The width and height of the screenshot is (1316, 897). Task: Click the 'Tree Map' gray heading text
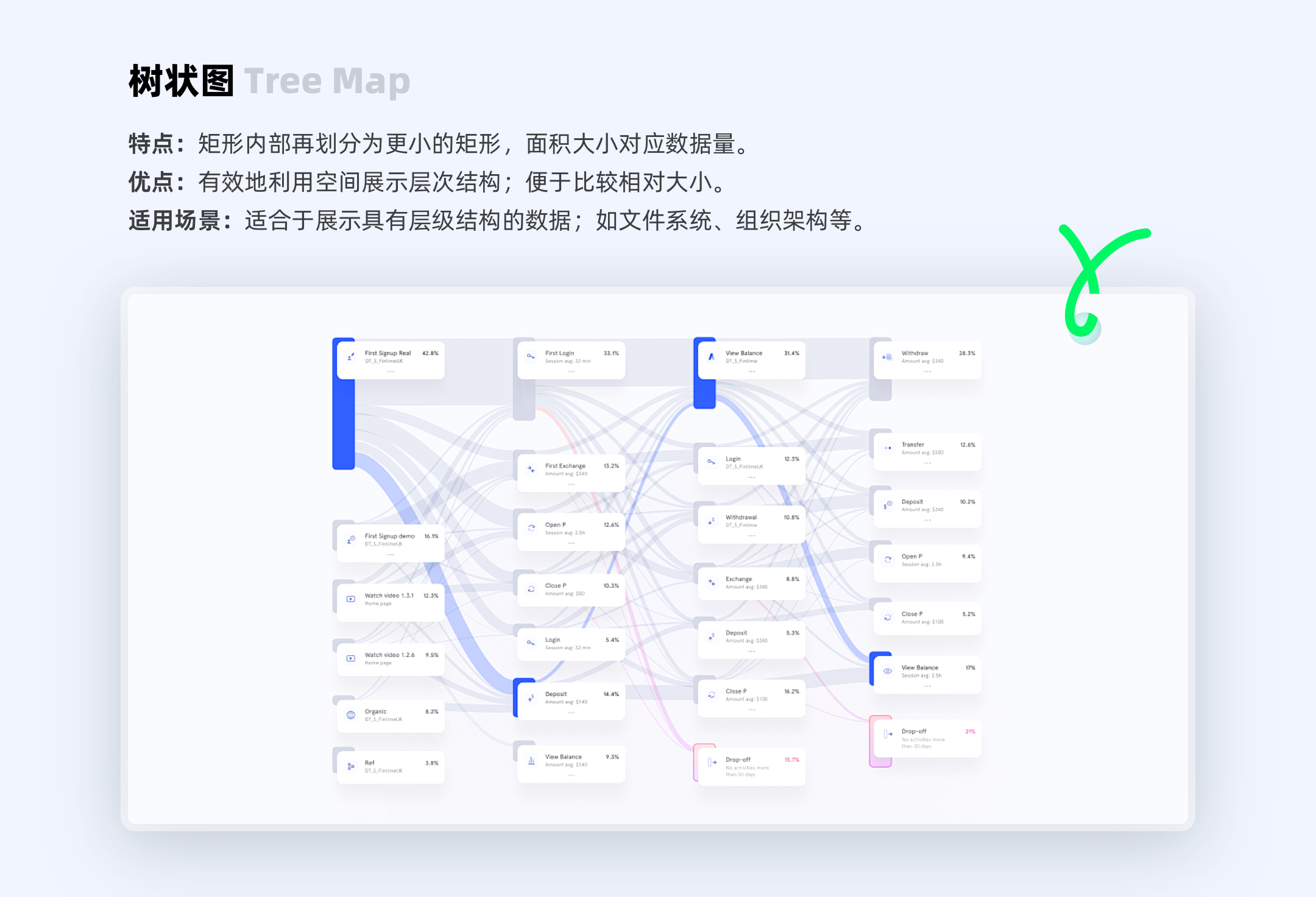(327, 82)
